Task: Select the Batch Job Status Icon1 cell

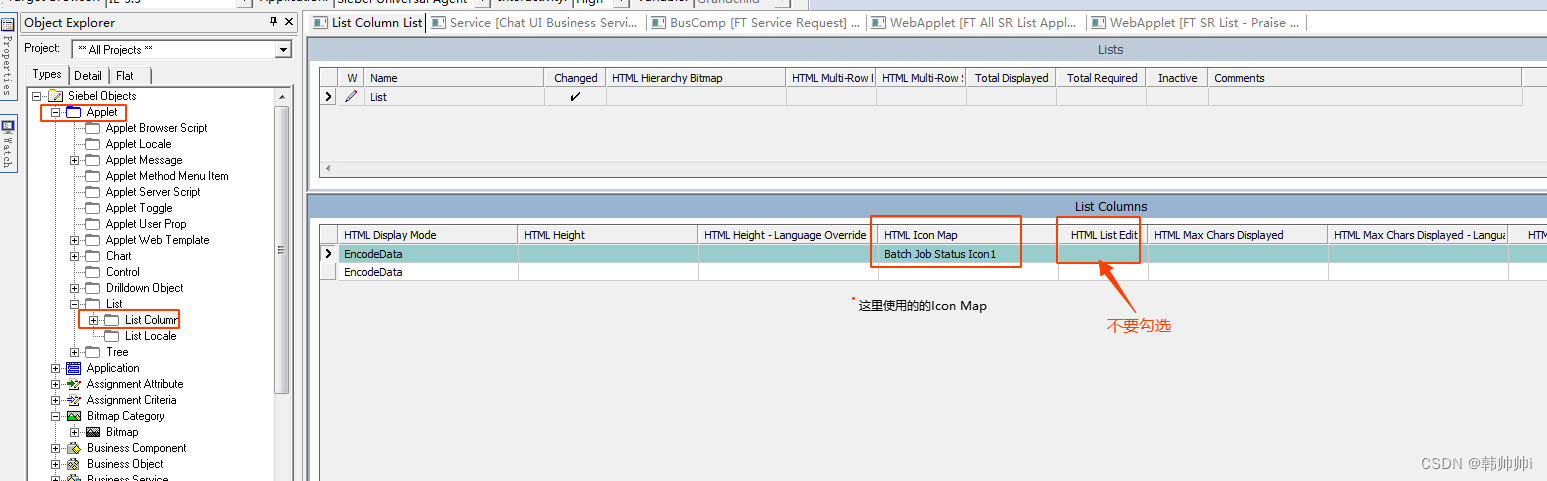Action: pos(968,254)
